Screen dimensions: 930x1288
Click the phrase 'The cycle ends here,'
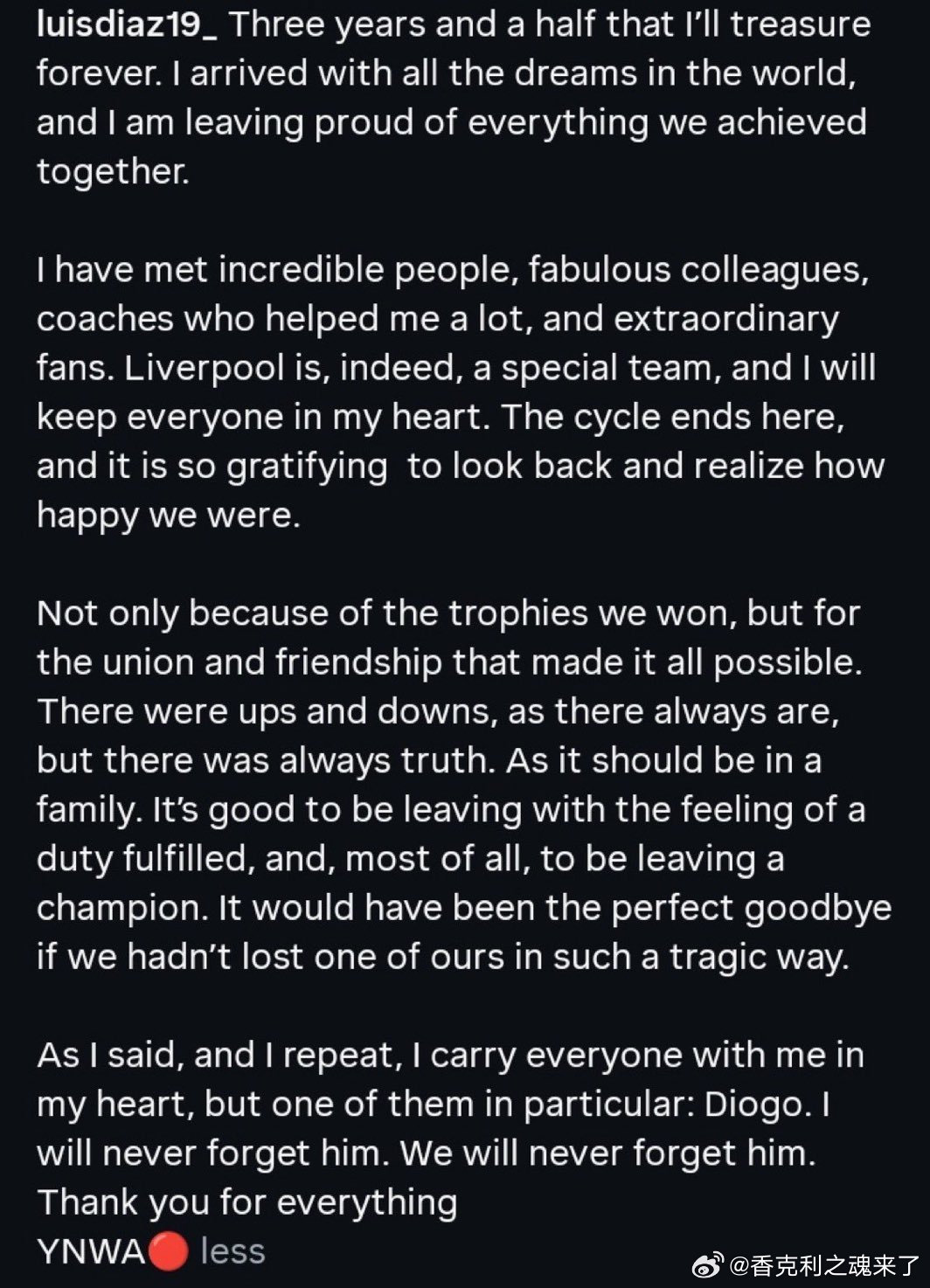[x=673, y=418]
